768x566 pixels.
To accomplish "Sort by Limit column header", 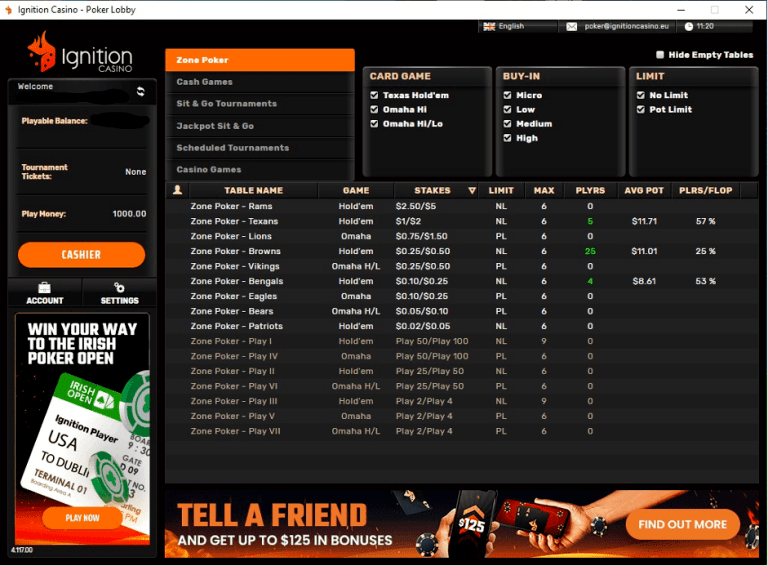I will point(501,190).
